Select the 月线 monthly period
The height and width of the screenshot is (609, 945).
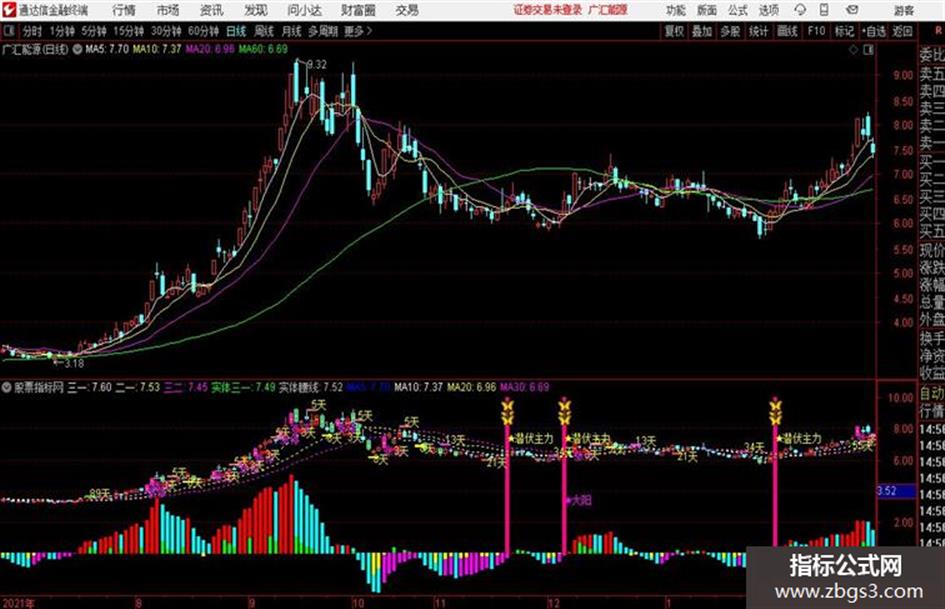pyautogui.click(x=291, y=31)
